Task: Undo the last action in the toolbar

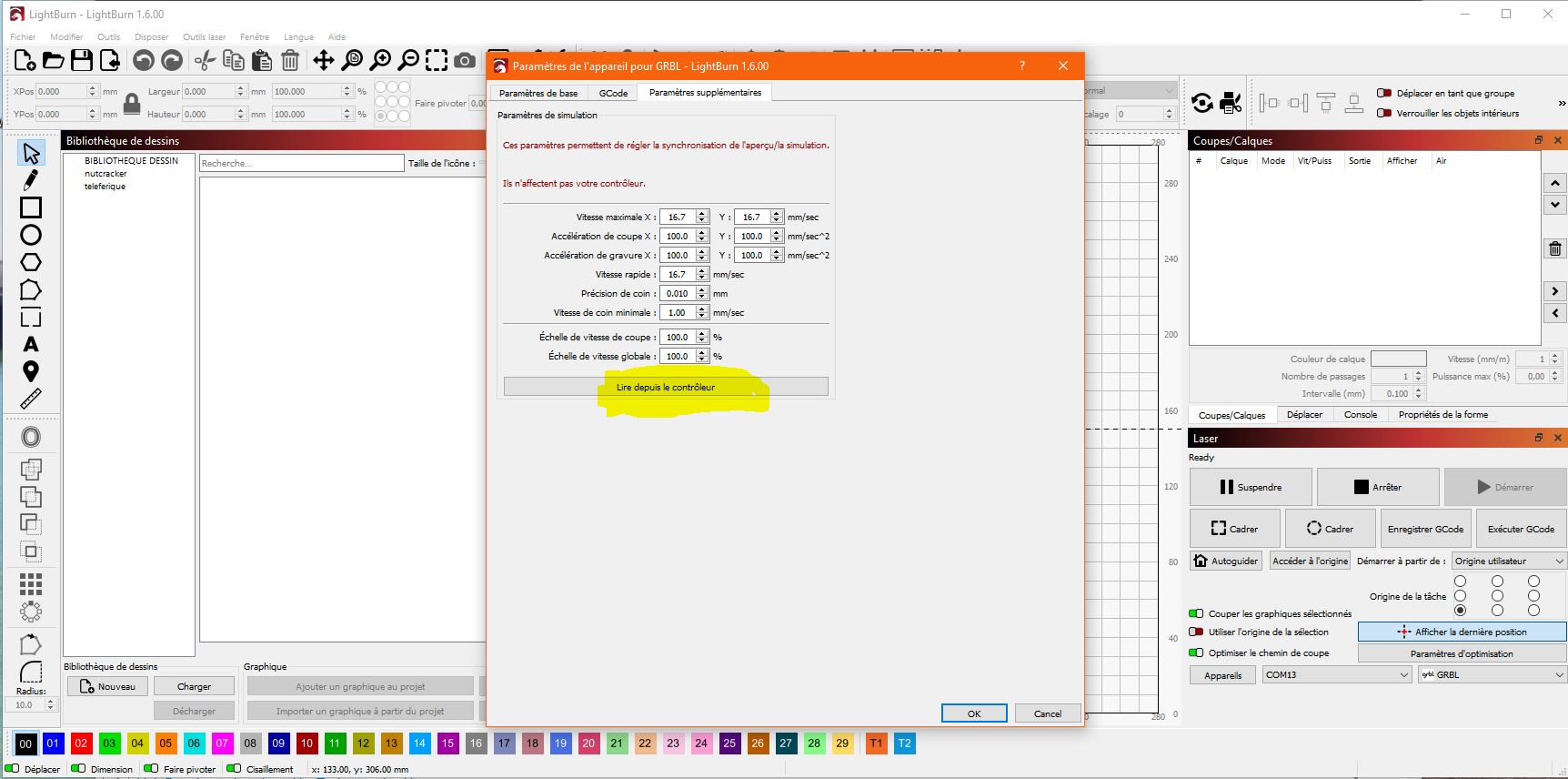Action: click(143, 61)
